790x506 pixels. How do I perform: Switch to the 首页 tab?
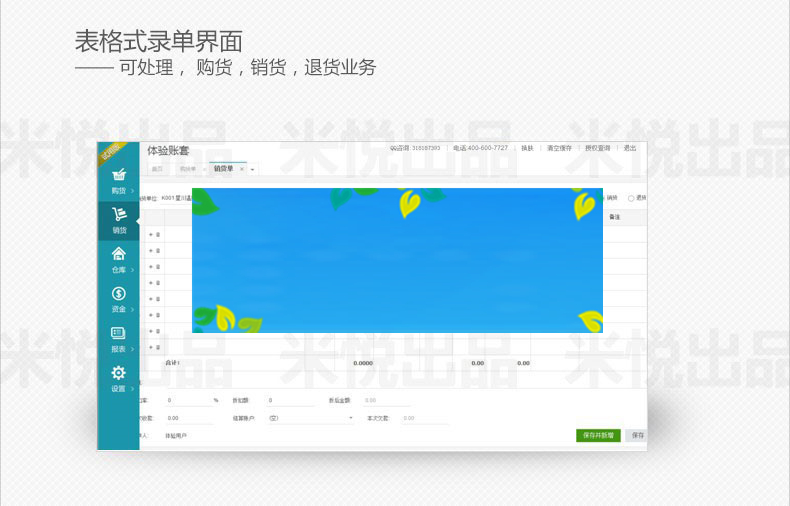157,169
